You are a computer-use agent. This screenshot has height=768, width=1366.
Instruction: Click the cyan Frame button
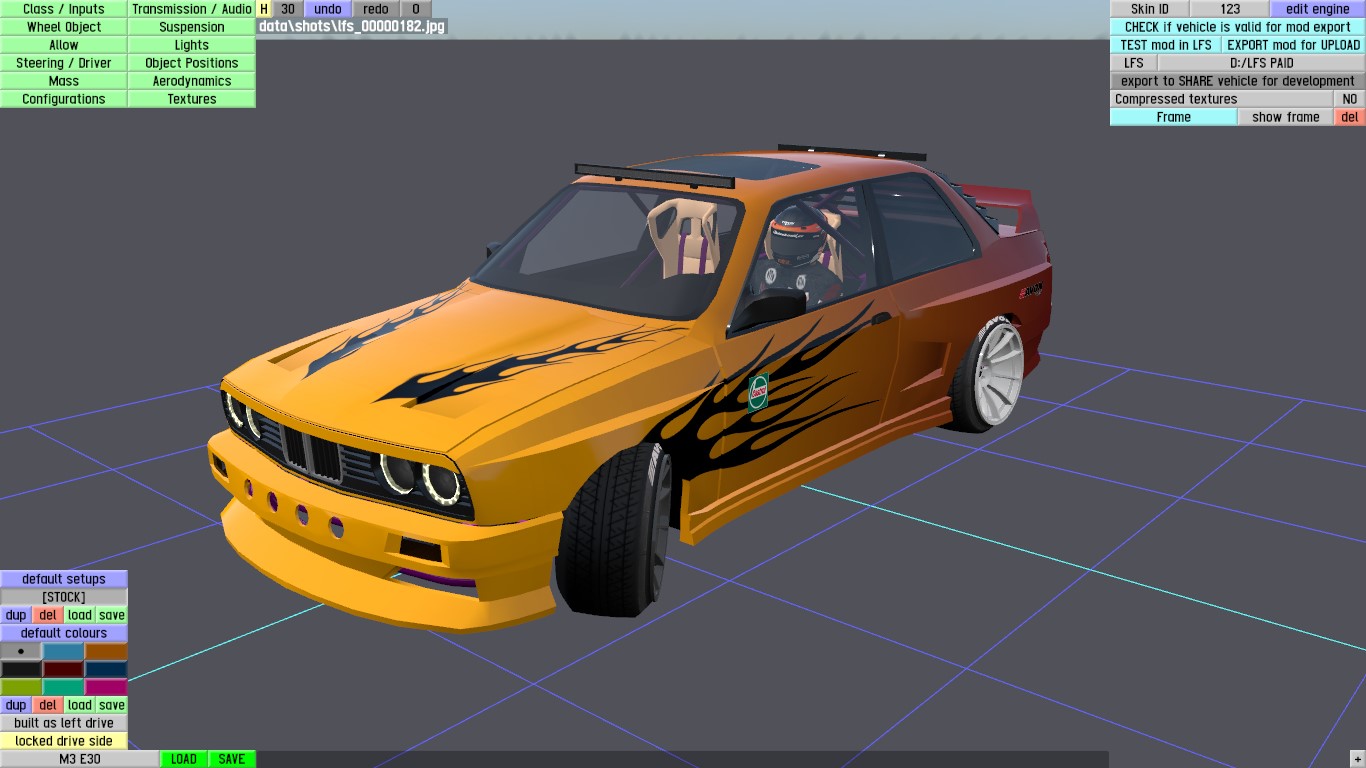[x=1173, y=117]
